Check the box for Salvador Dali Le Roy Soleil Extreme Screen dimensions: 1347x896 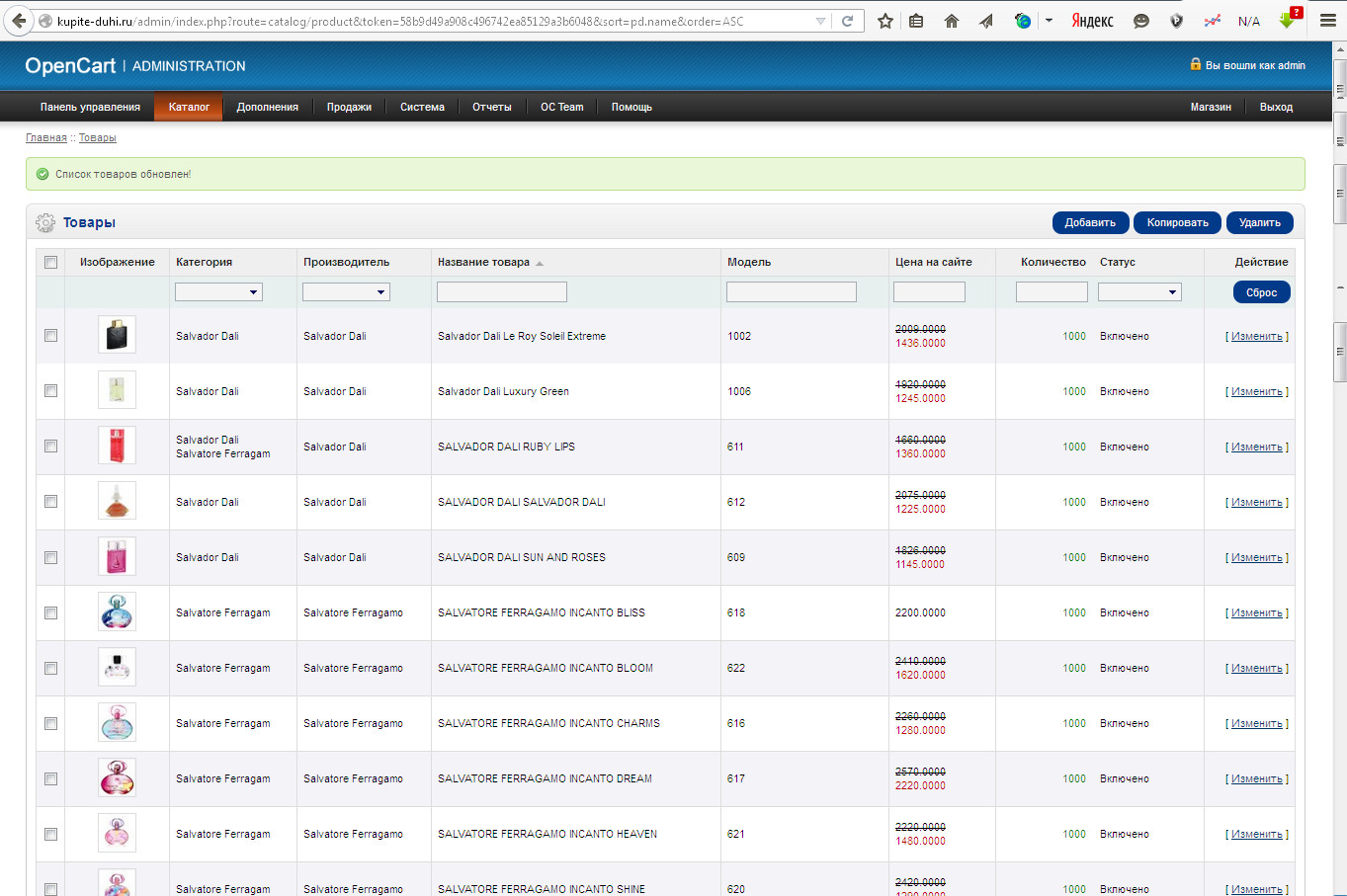click(50, 336)
